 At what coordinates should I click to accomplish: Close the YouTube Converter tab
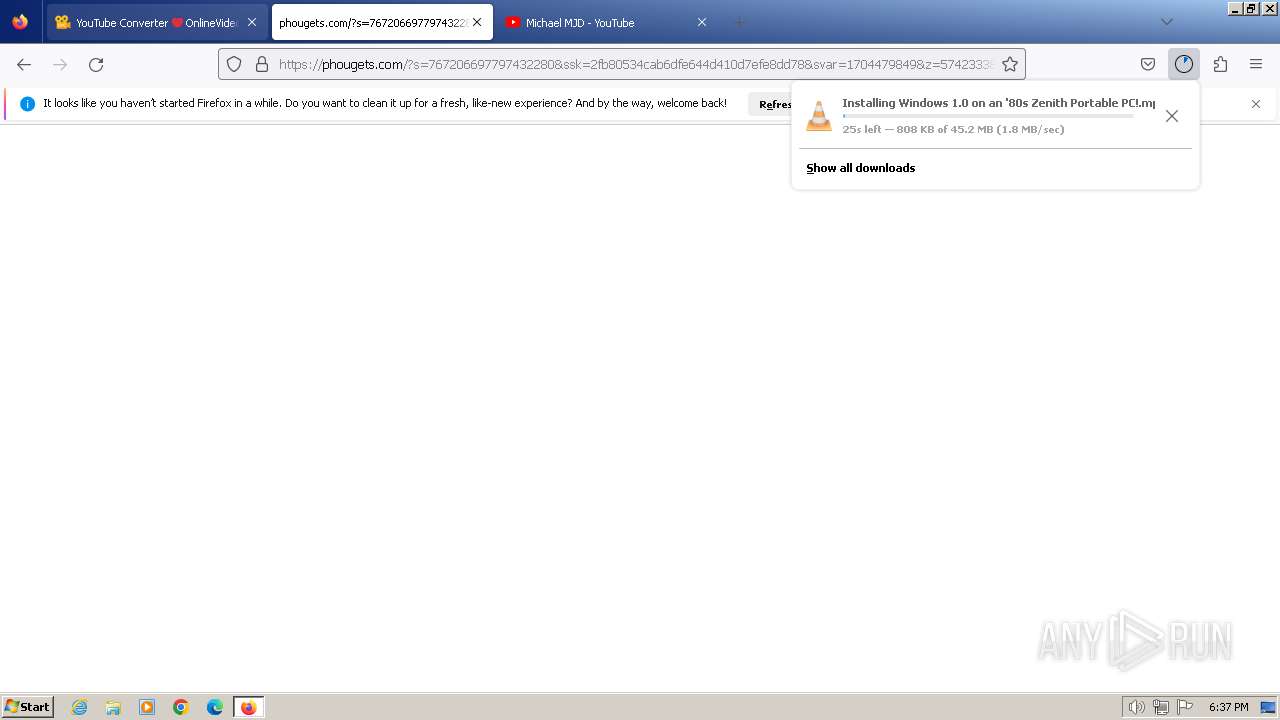pos(252,22)
